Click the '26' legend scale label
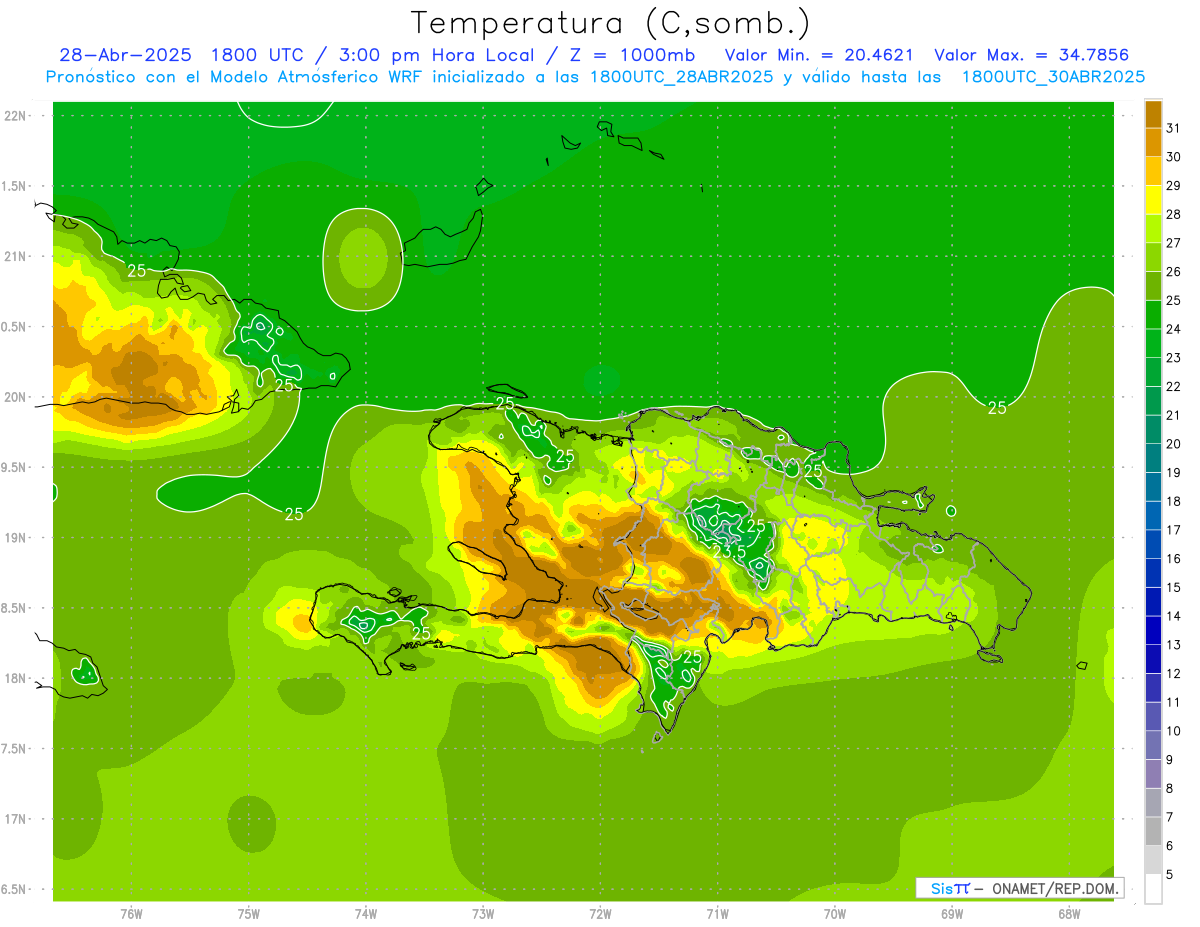The image size is (1200, 927). [1173, 271]
